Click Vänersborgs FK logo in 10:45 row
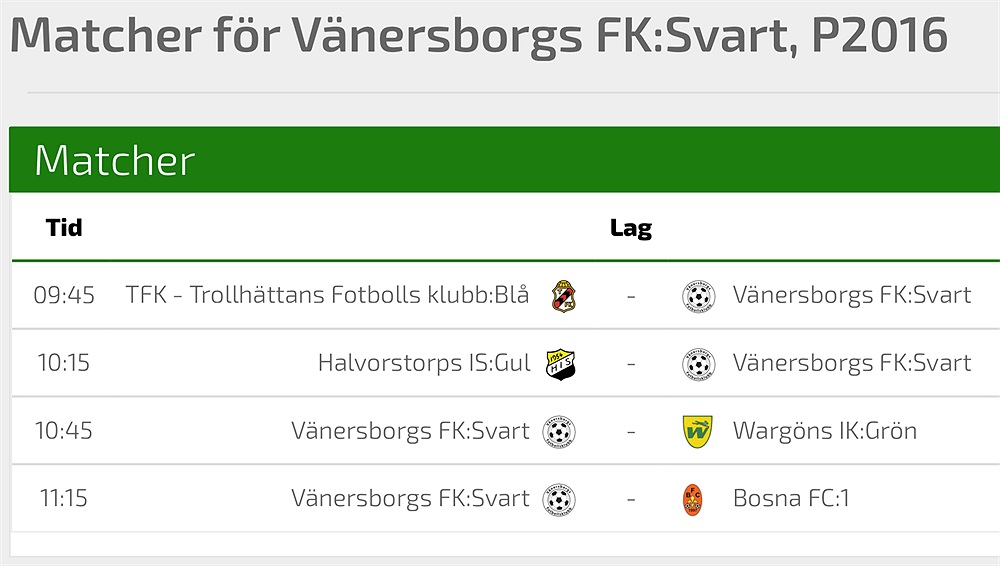Screen dimensions: 1000x566 click(559, 431)
